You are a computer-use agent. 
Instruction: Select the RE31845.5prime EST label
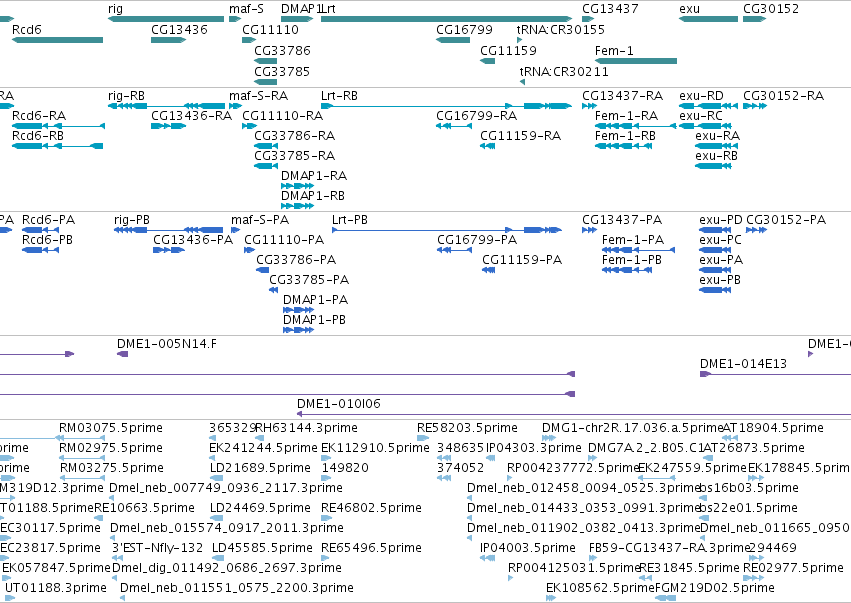pyautogui.click(x=690, y=568)
